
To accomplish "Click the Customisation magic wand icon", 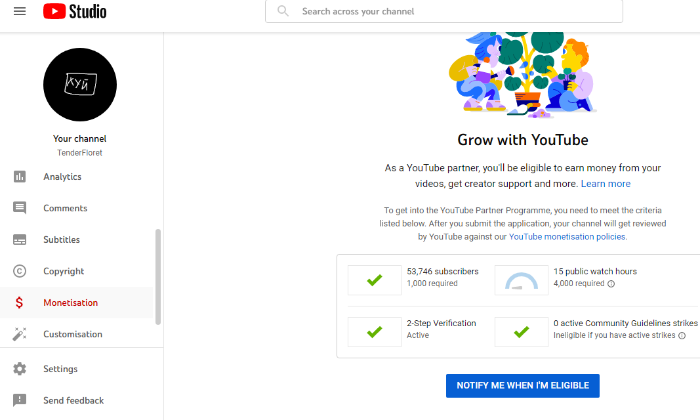I will tap(19, 334).
